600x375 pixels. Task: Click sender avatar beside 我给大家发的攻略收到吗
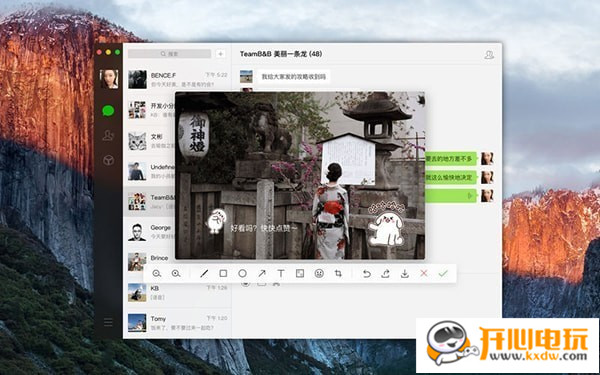(x=246, y=77)
